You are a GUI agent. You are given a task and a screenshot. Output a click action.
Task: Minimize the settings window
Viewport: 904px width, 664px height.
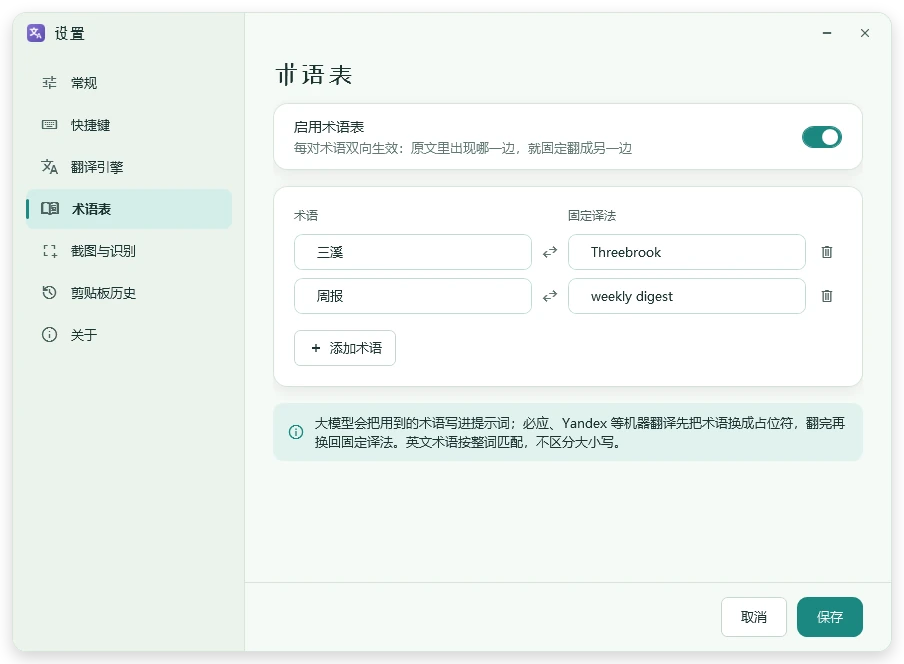coord(827,33)
